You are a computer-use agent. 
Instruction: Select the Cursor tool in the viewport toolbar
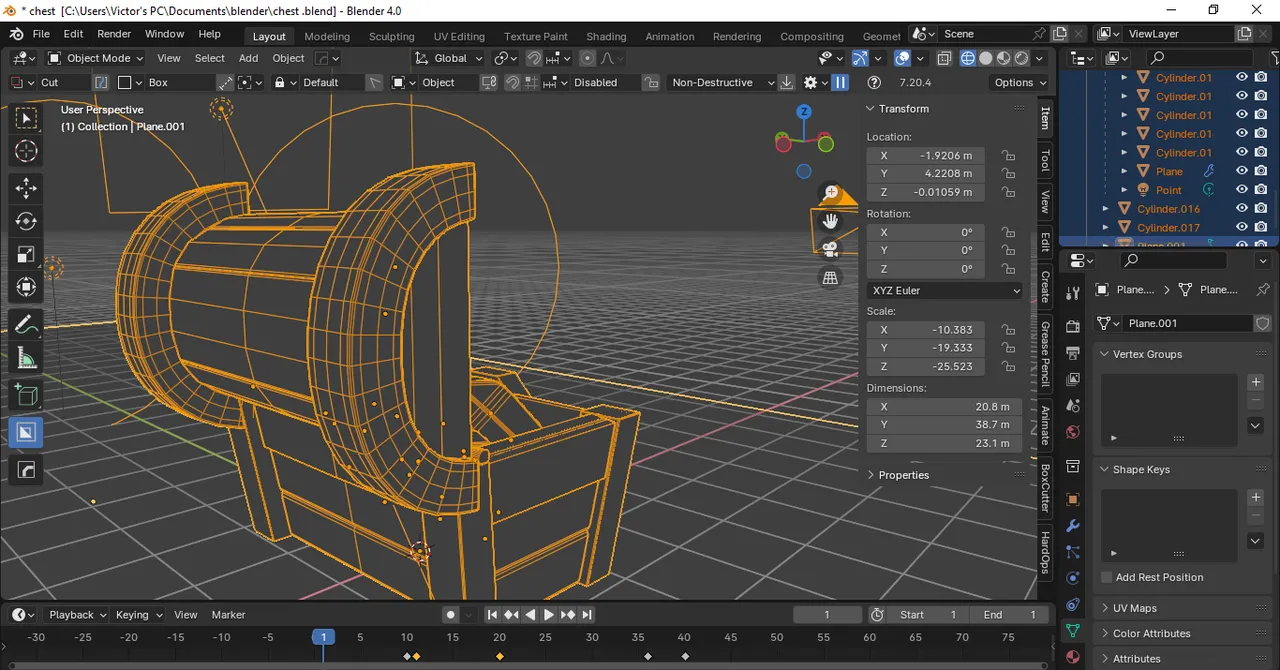coord(27,151)
